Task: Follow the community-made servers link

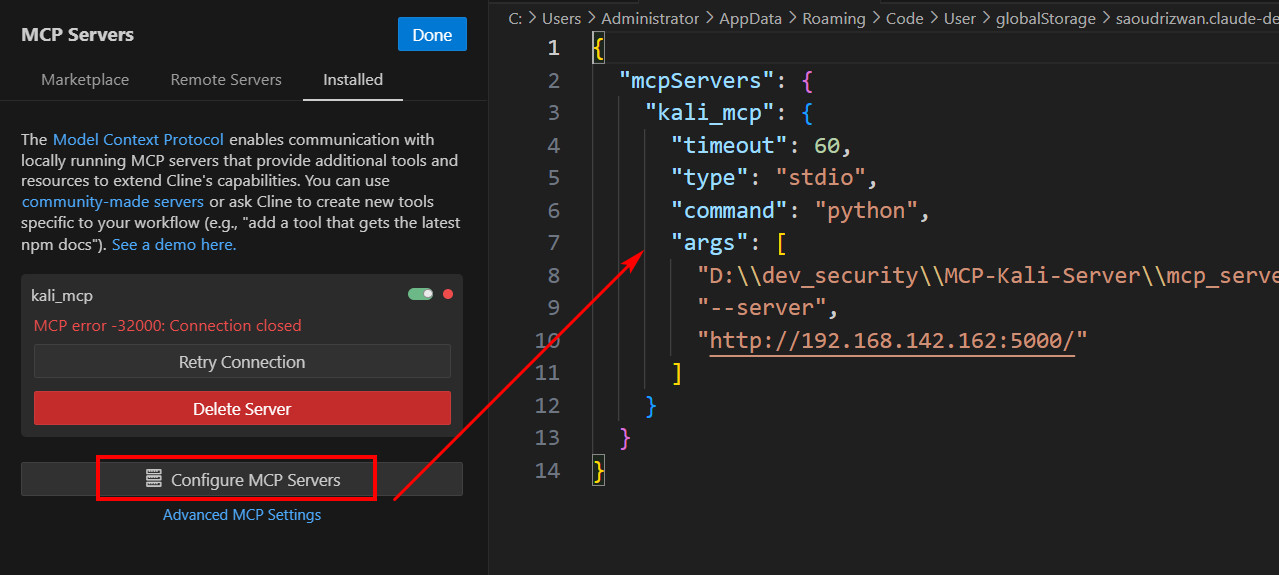Action: point(112,202)
